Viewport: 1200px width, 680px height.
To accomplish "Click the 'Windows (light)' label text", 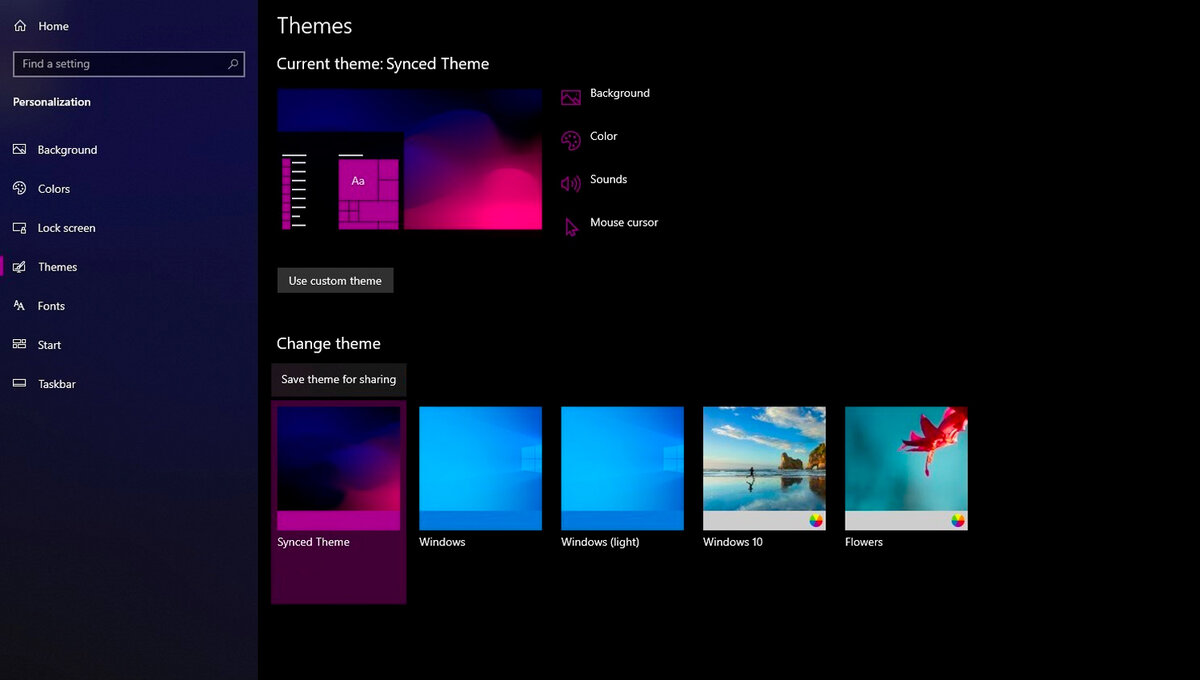I will 600,542.
